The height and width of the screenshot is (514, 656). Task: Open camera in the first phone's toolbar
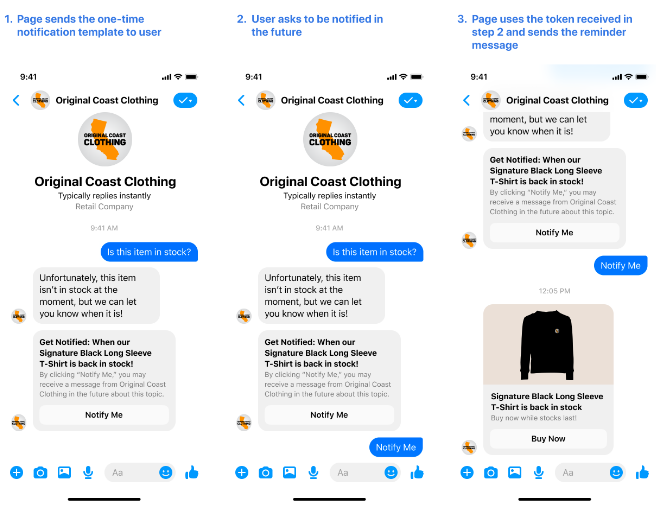pyautogui.click(x=40, y=473)
